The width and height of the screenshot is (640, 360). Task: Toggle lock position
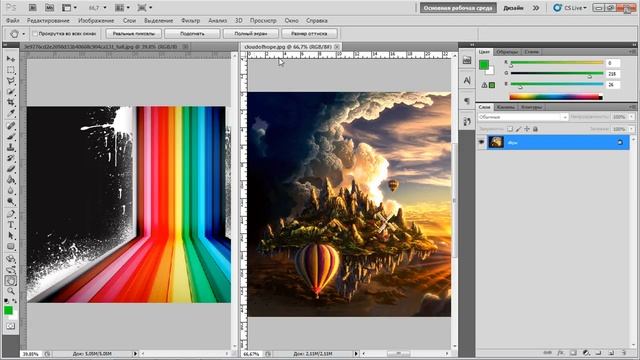click(527, 129)
